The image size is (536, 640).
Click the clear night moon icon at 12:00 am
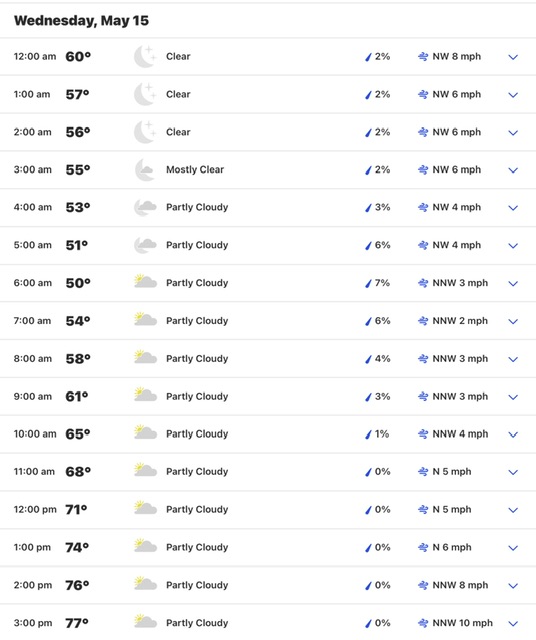pos(145,56)
